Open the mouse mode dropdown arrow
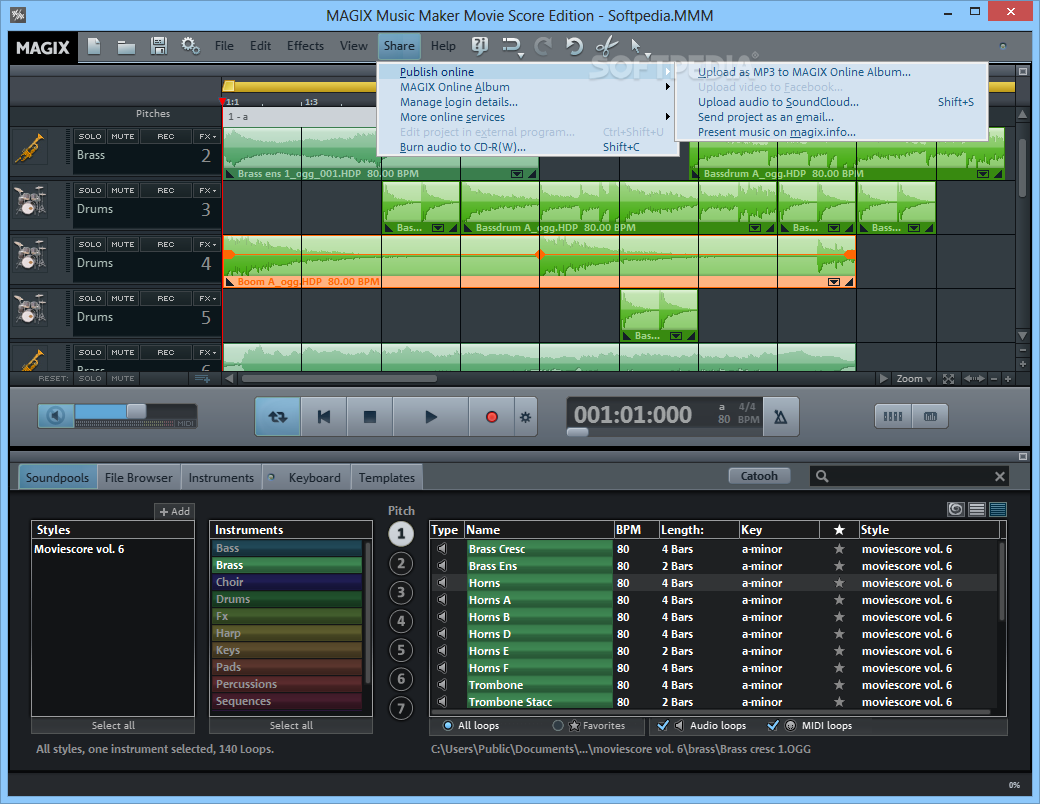 coord(648,55)
